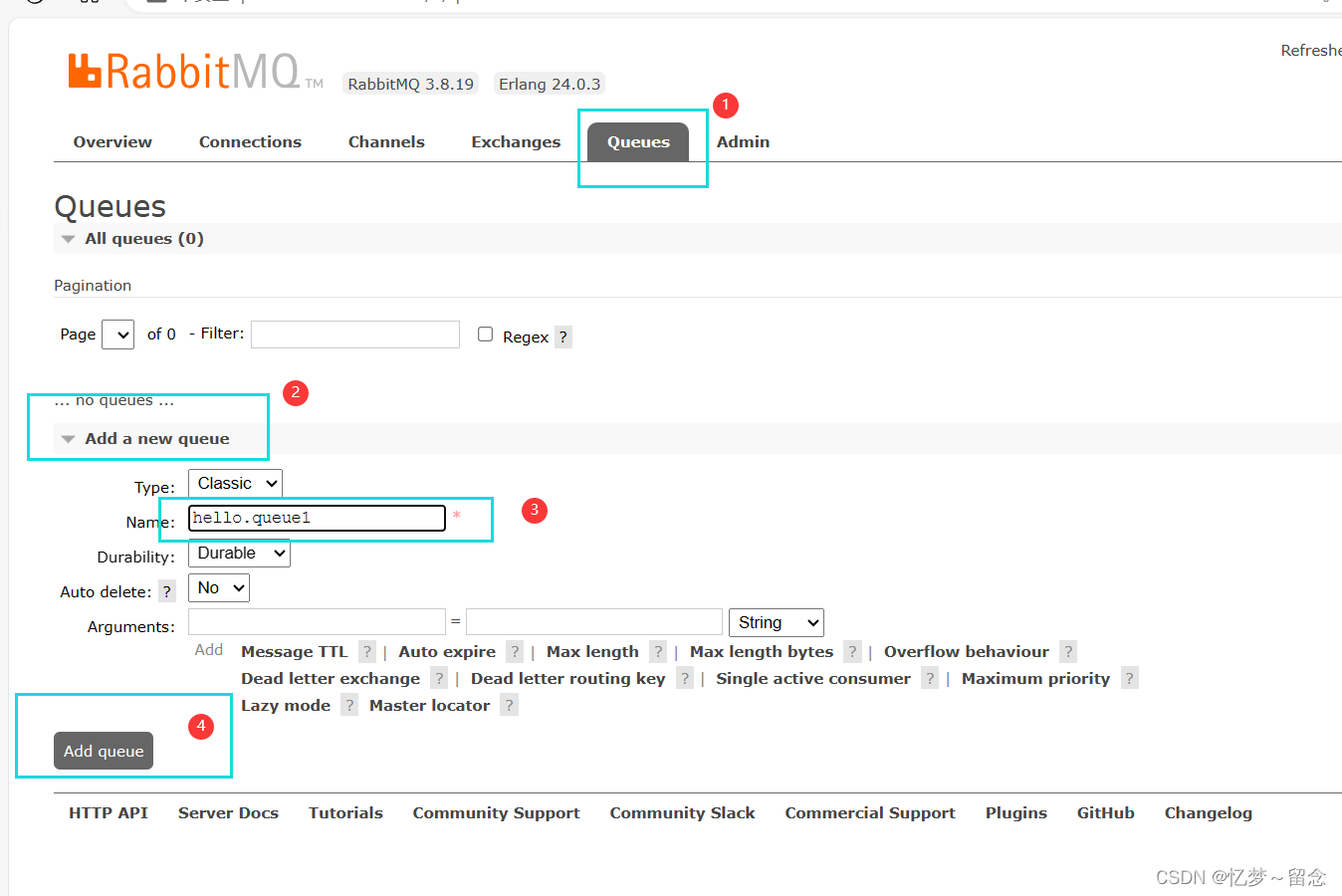
Task: Open the Durability dropdown
Action: [x=239, y=553]
